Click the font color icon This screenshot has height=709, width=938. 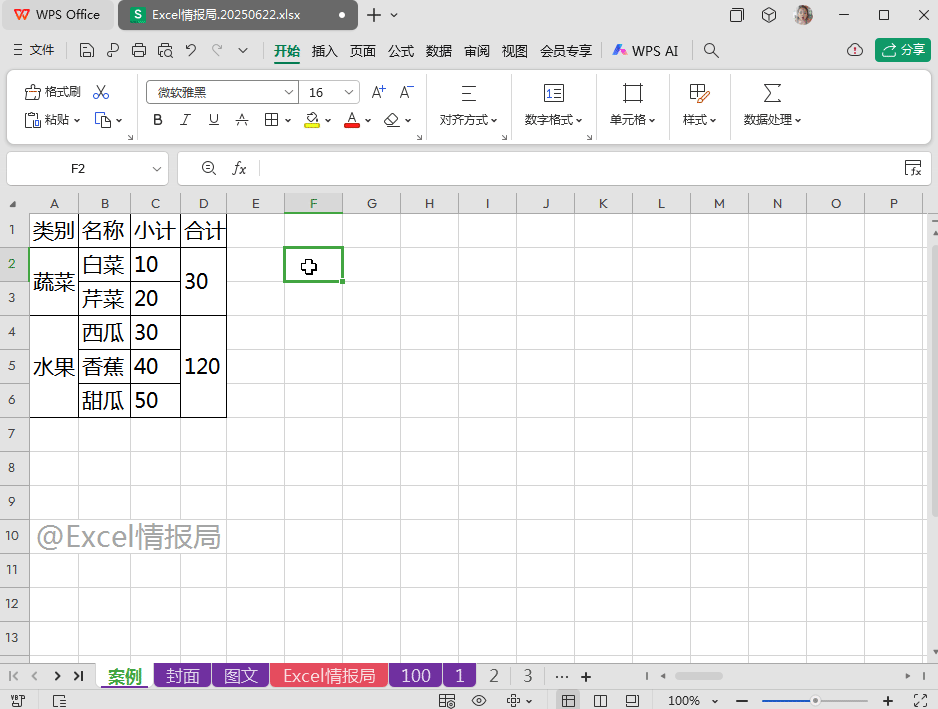[x=352, y=119]
